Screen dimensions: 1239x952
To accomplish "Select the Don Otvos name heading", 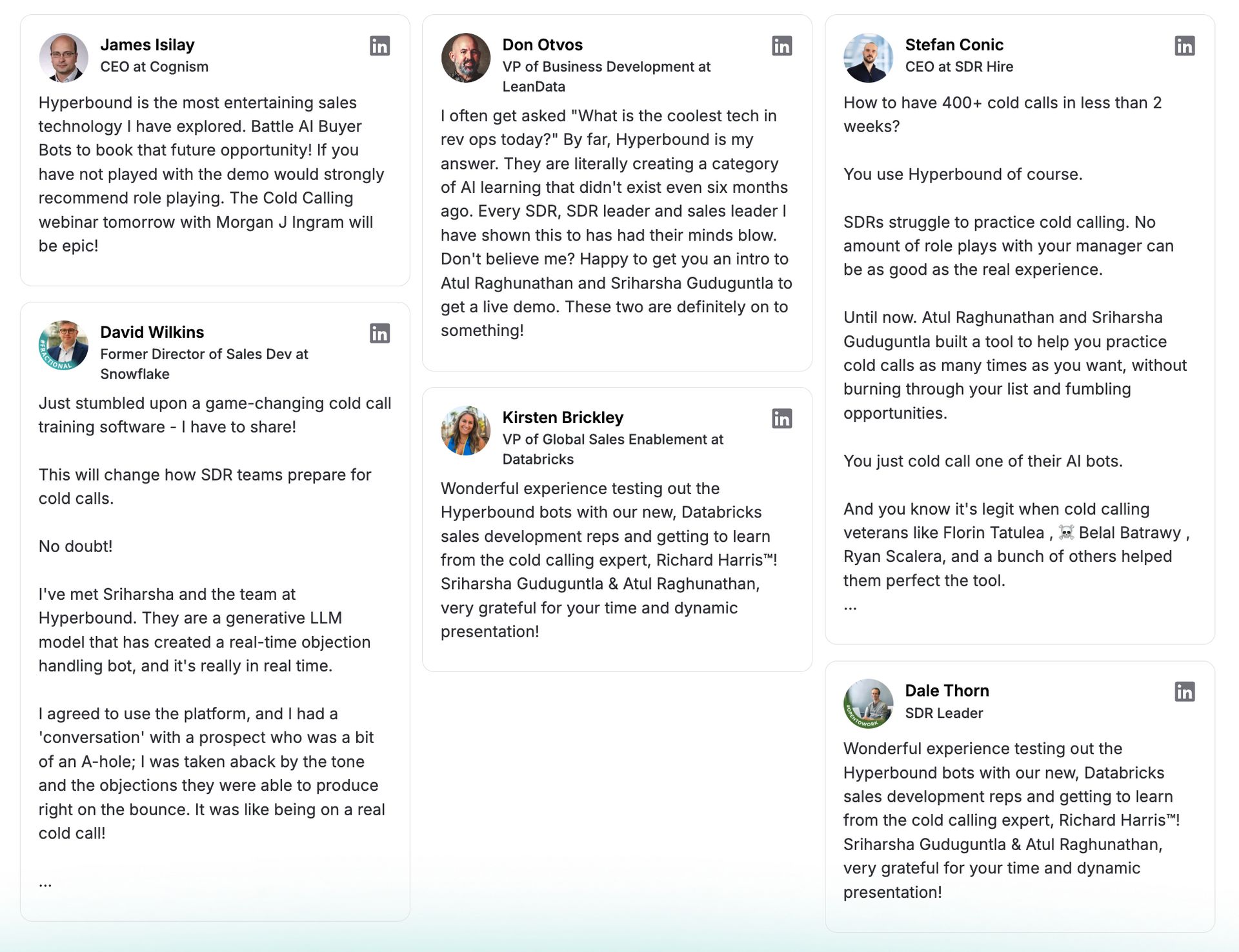I will pyautogui.click(x=543, y=45).
